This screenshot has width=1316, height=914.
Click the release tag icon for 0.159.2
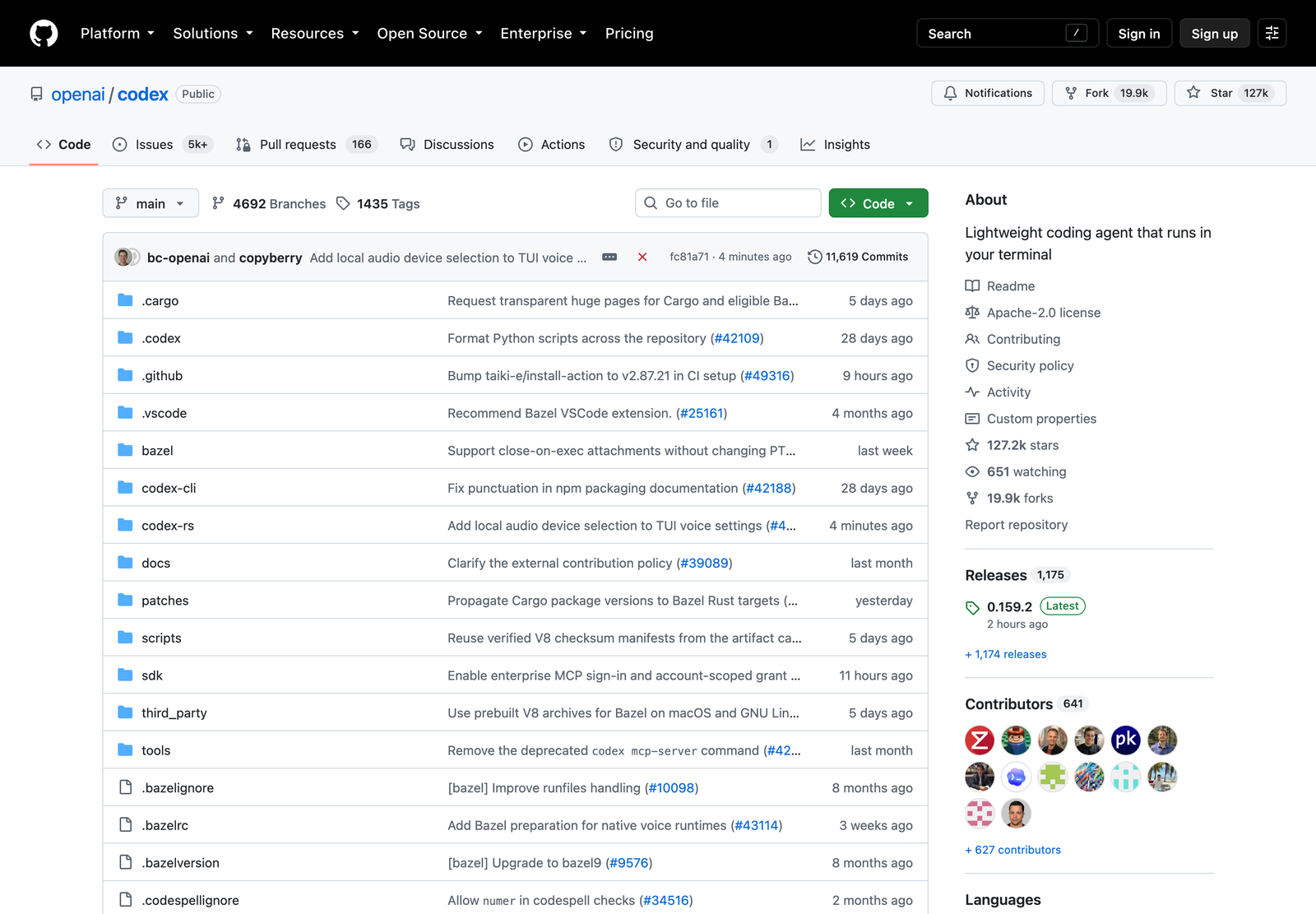[x=972, y=608]
